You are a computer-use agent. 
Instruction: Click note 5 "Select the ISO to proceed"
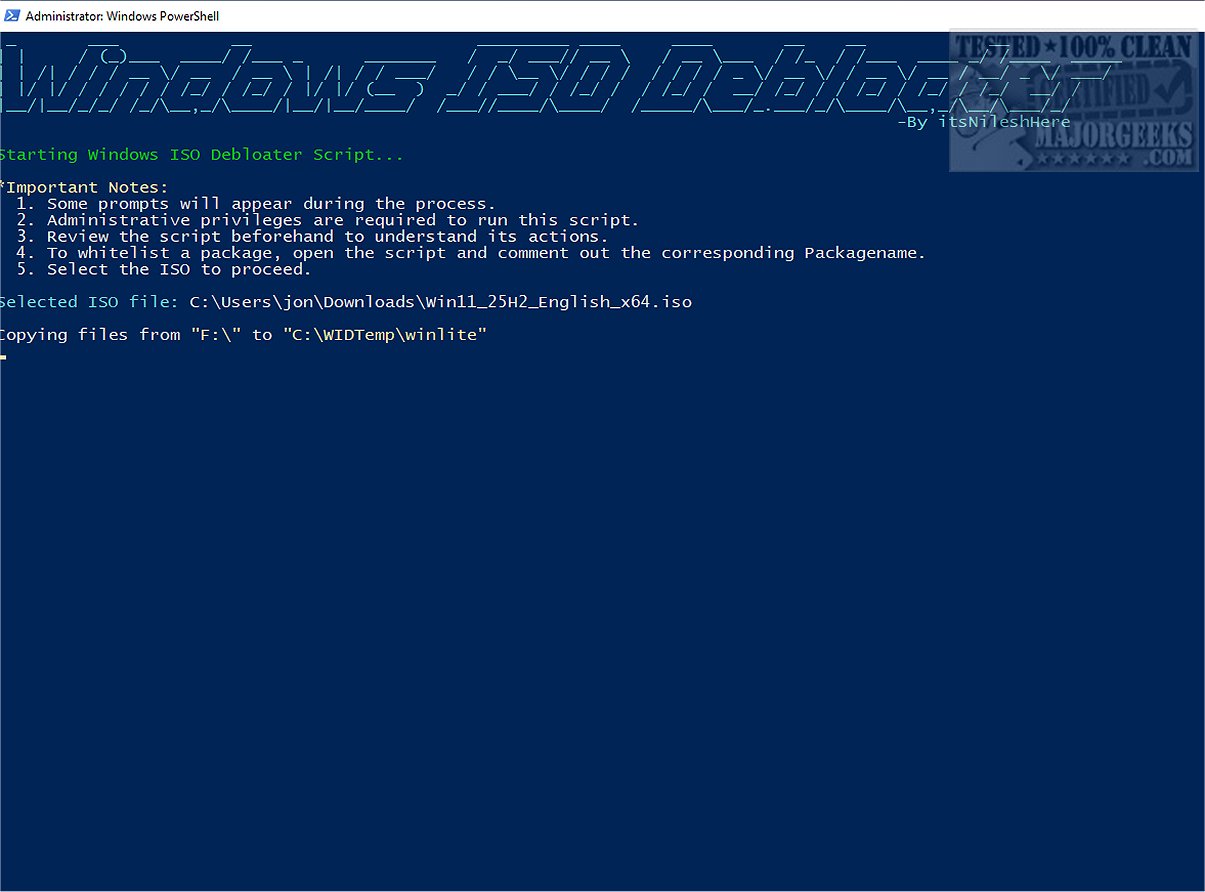pos(164,269)
